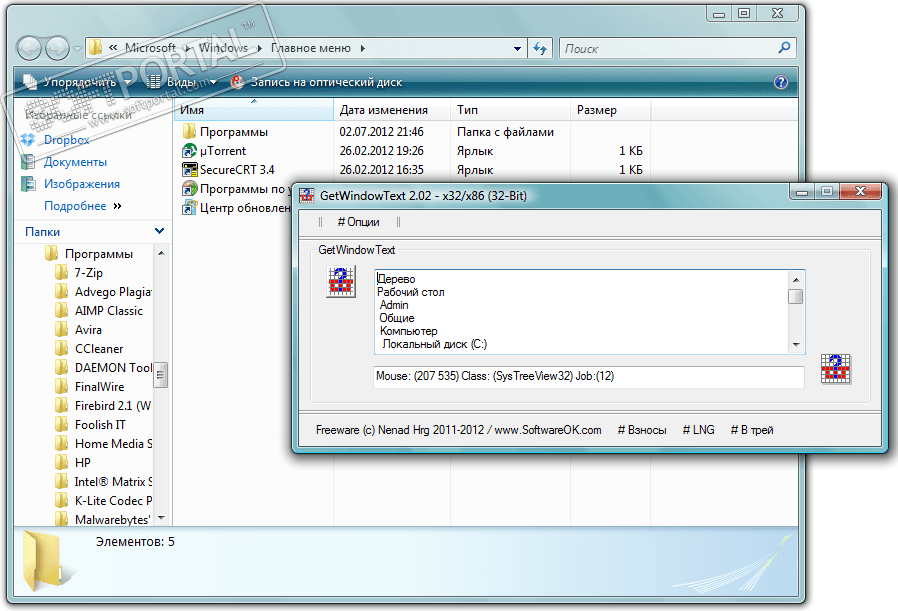Sort by Дата изменения column header
The height and width of the screenshot is (611, 898).
(392, 110)
